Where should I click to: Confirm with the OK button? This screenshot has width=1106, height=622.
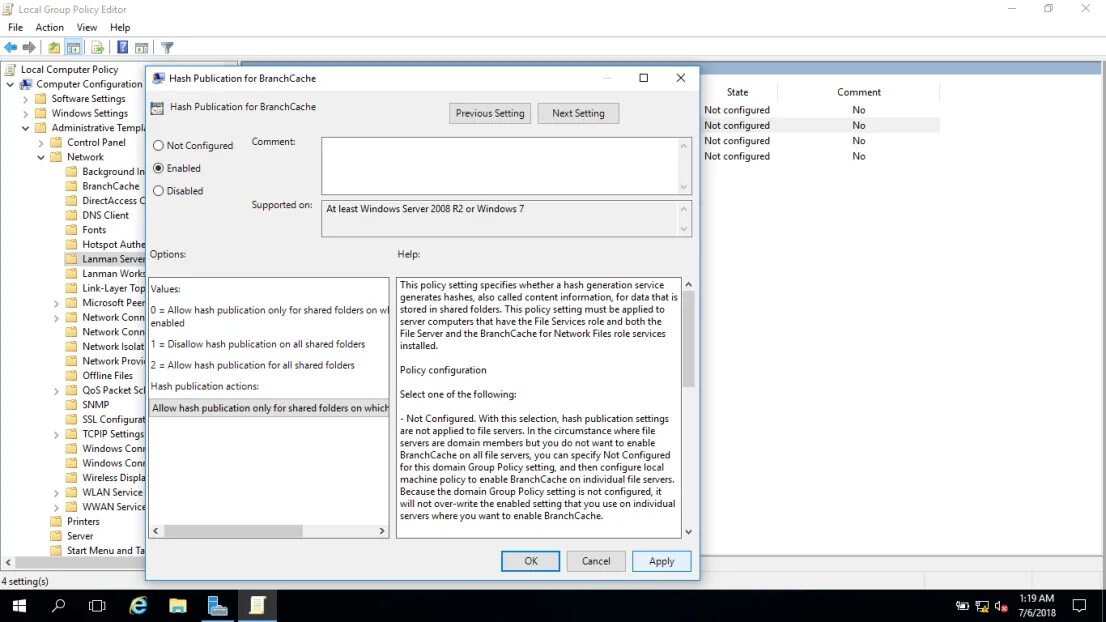(x=530, y=561)
